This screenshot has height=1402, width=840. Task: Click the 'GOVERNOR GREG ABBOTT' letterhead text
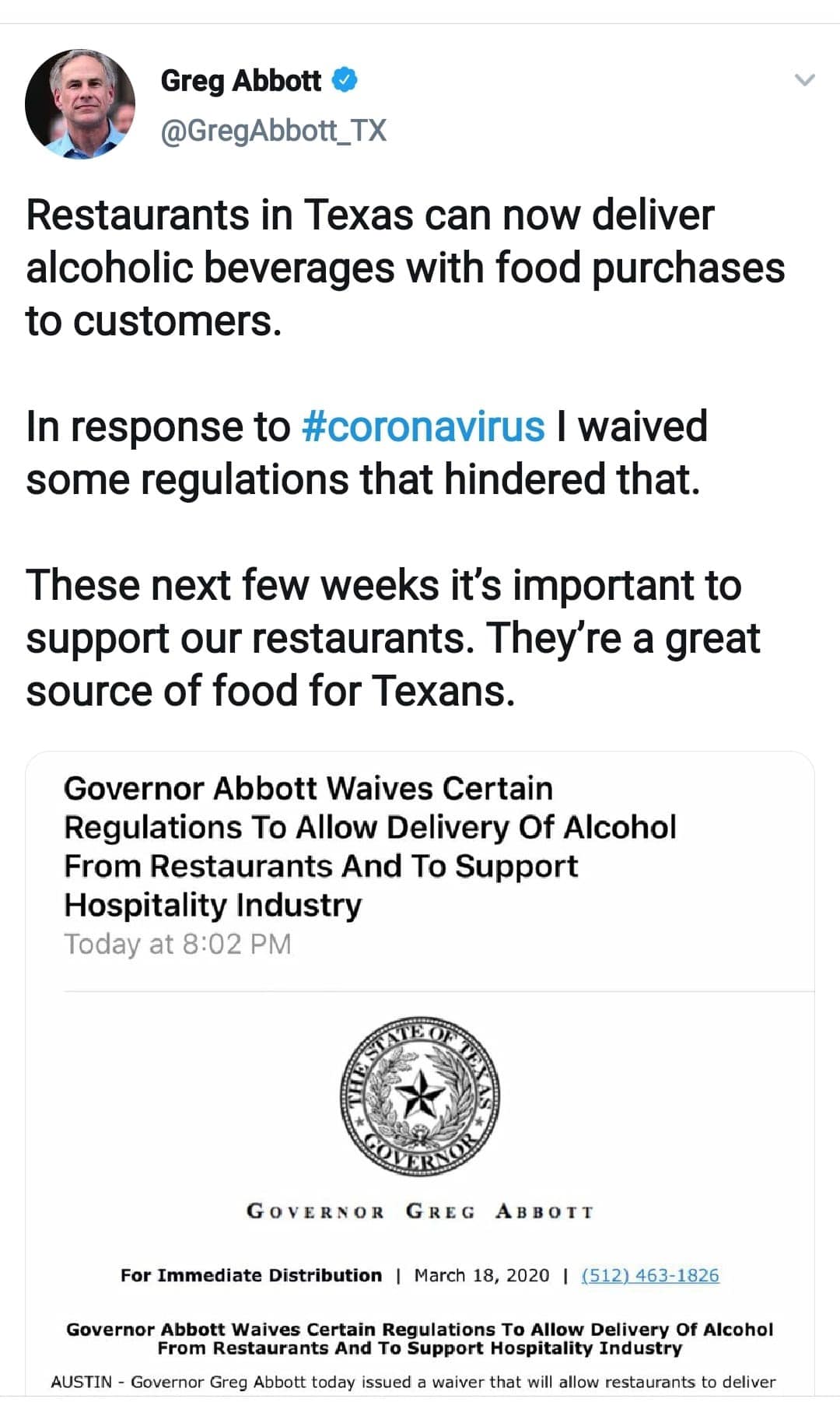(420, 1211)
